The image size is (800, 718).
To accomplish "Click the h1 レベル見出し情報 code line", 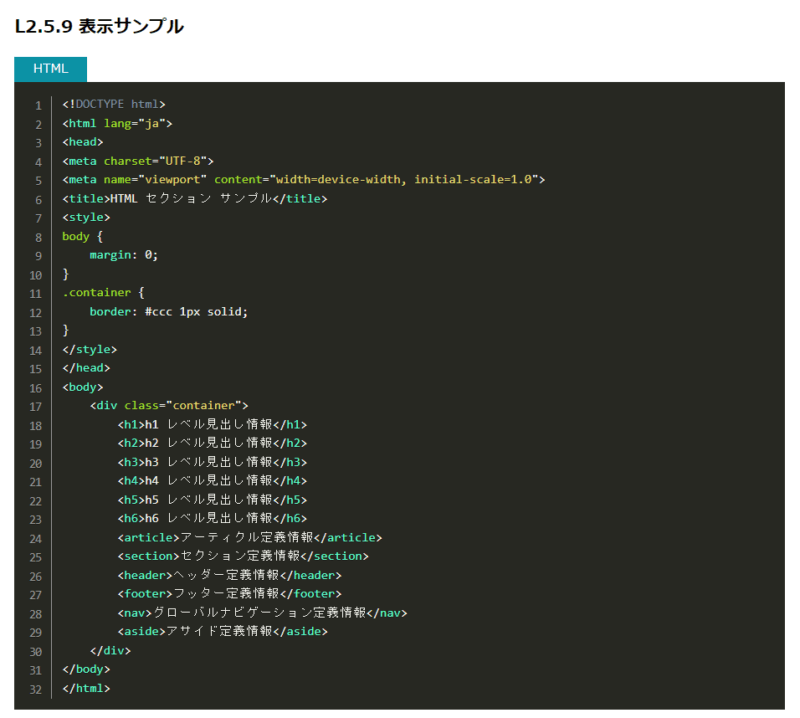I will coord(212,425).
